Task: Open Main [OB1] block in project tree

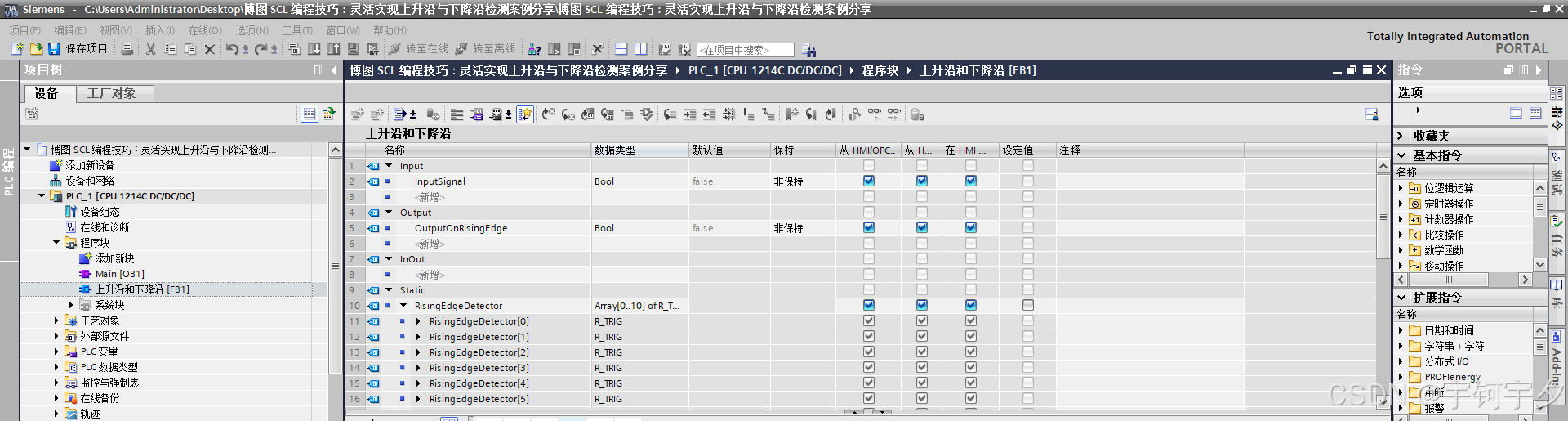Action: point(119,274)
